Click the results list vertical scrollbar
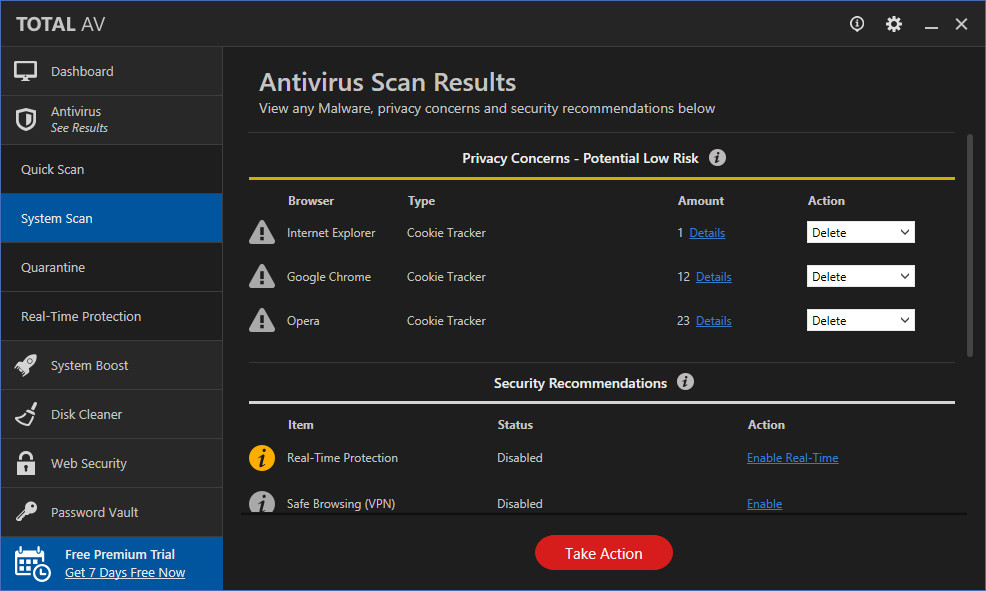Screen dimensions: 986x591 pos(969,245)
